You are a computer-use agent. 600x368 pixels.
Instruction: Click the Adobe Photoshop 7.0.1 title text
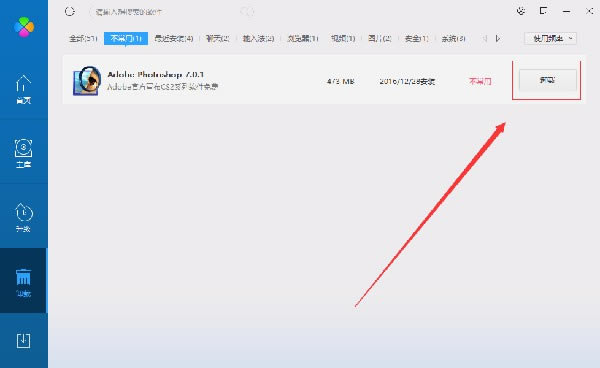pyautogui.click(x=155, y=74)
